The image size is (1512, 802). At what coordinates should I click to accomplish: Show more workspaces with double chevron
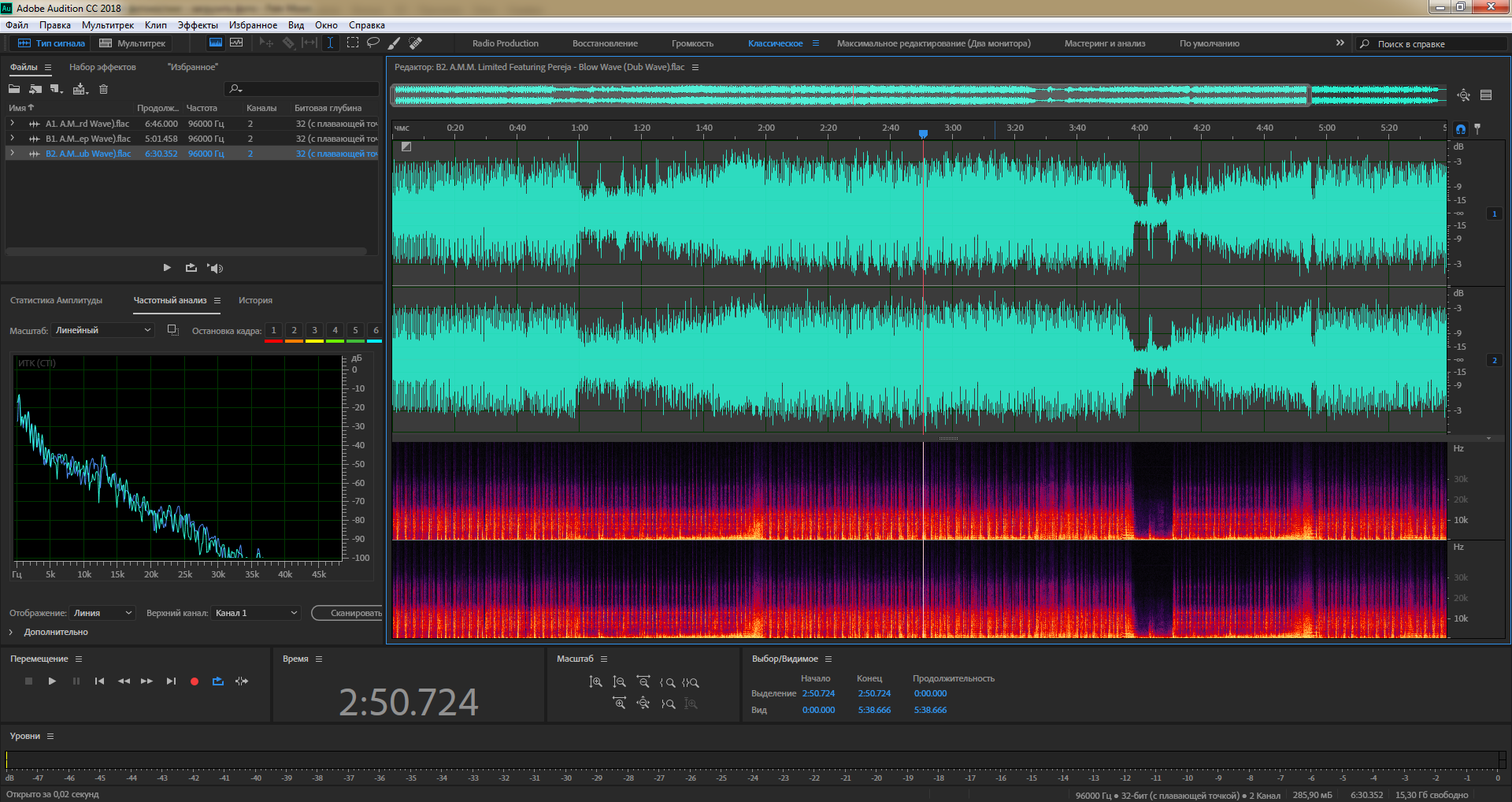point(1340,43)
